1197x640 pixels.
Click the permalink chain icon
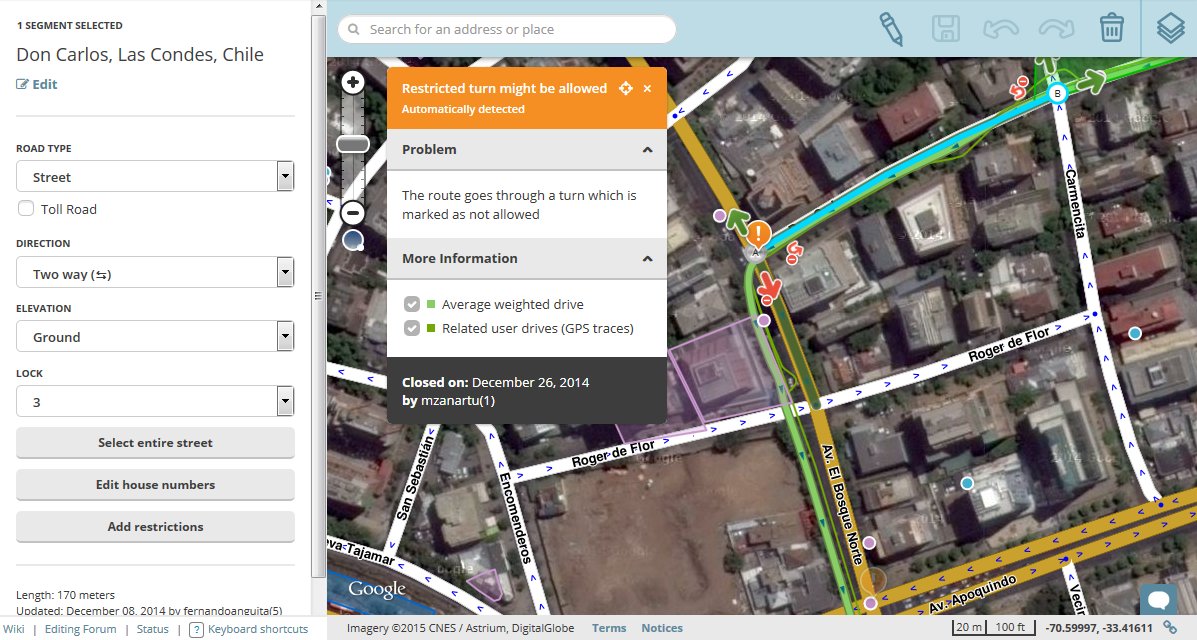(x=1170, y=627)
